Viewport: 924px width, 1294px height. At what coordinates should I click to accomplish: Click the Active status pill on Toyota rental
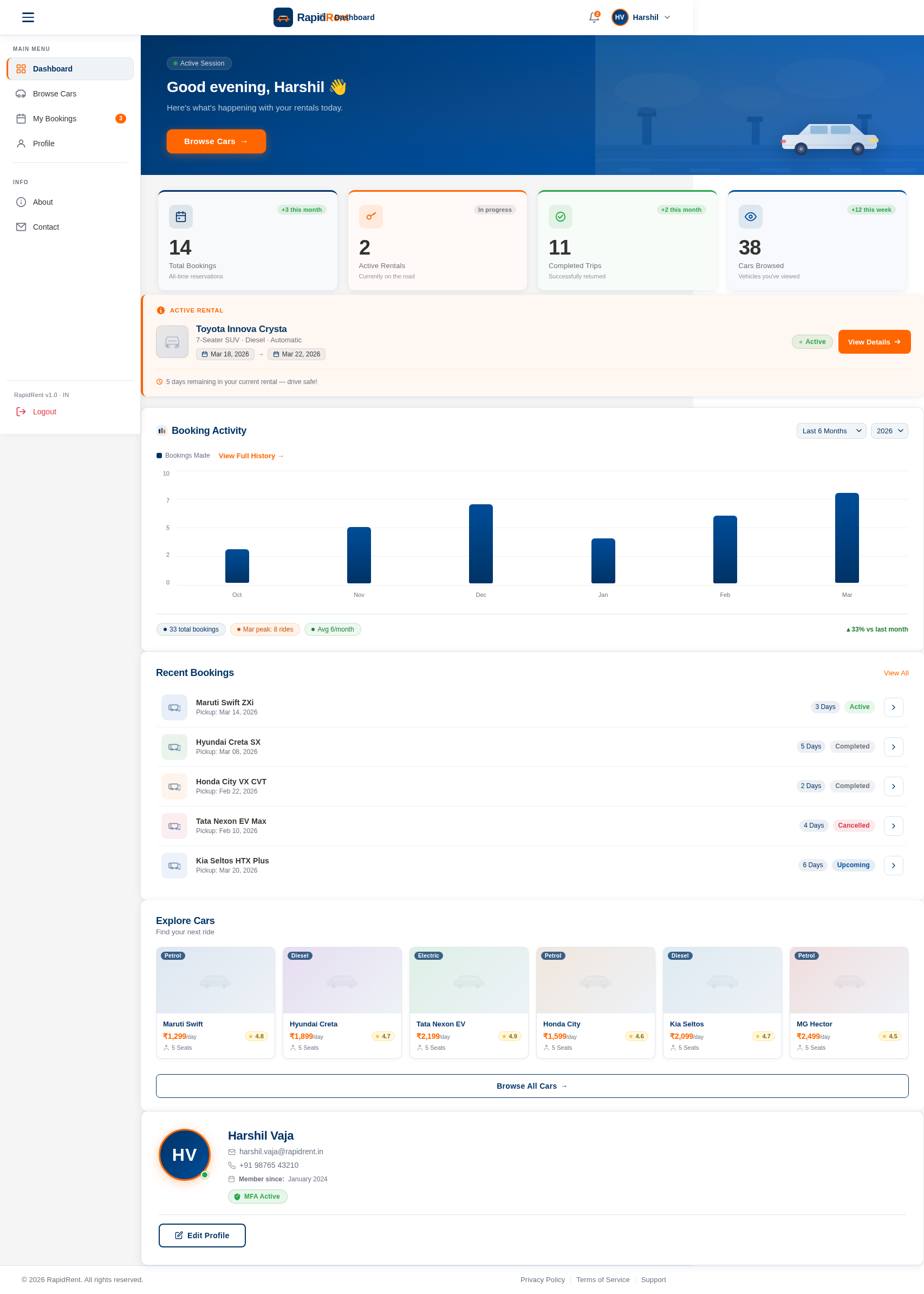tap(812, 341)
